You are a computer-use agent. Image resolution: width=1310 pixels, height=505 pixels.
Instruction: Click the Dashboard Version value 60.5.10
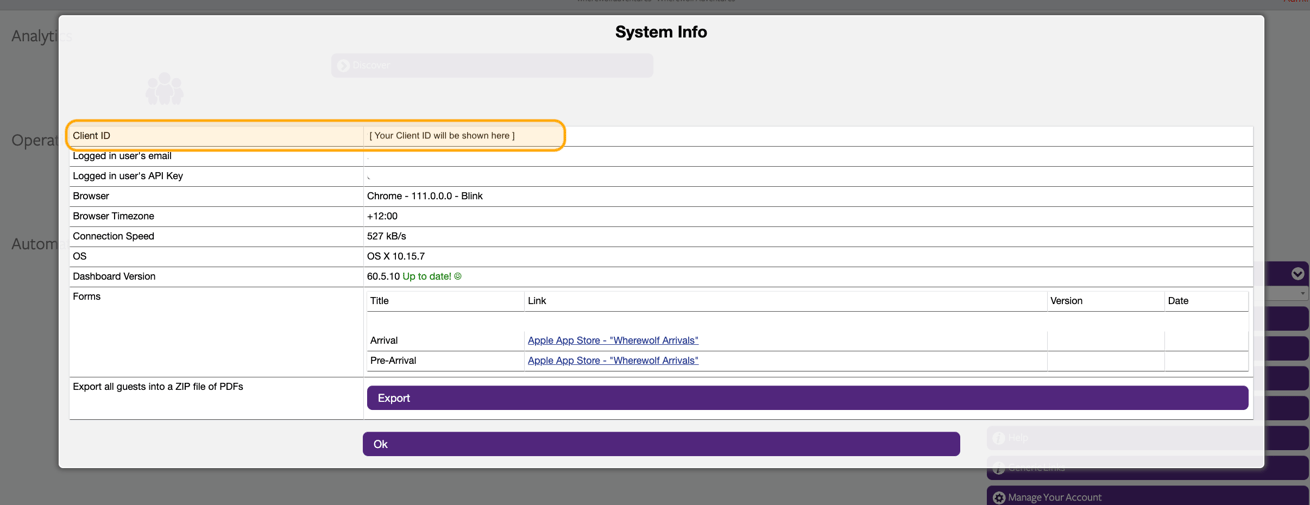click(383, 277)
